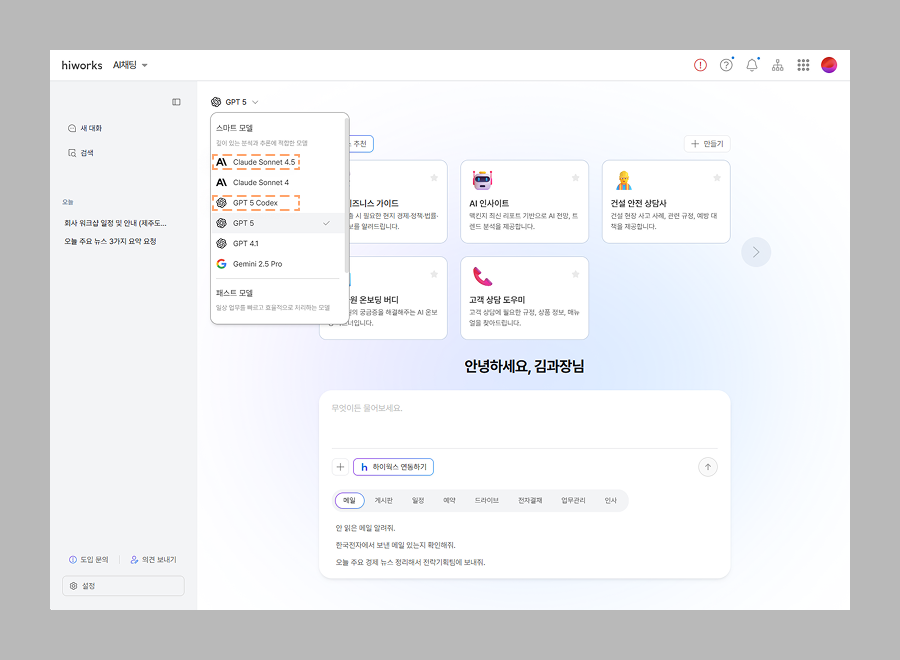
Task: Open the help question mark icon
Action: [x=726, y=65]
